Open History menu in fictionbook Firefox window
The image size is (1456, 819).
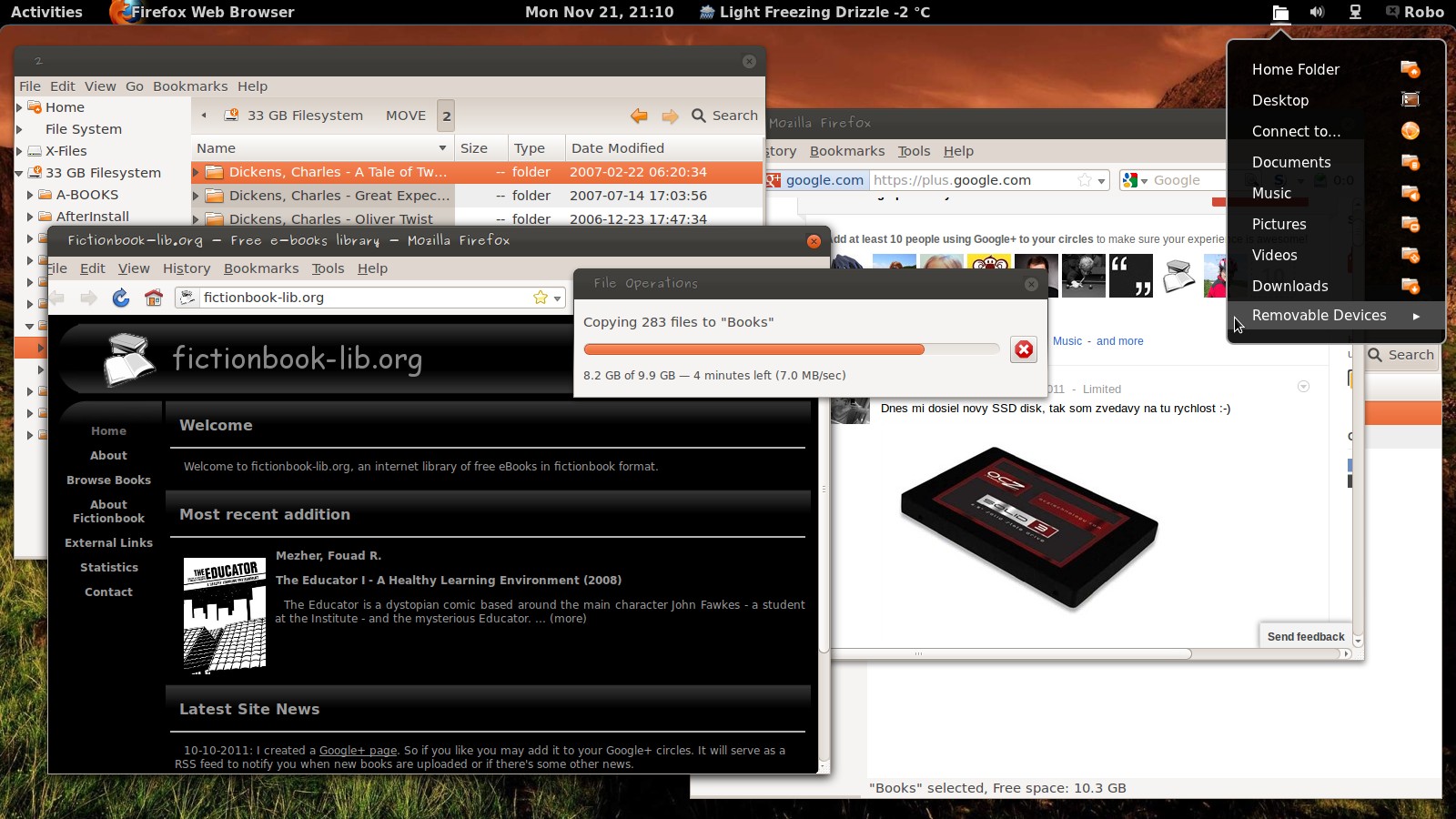[x=187, y=268]
